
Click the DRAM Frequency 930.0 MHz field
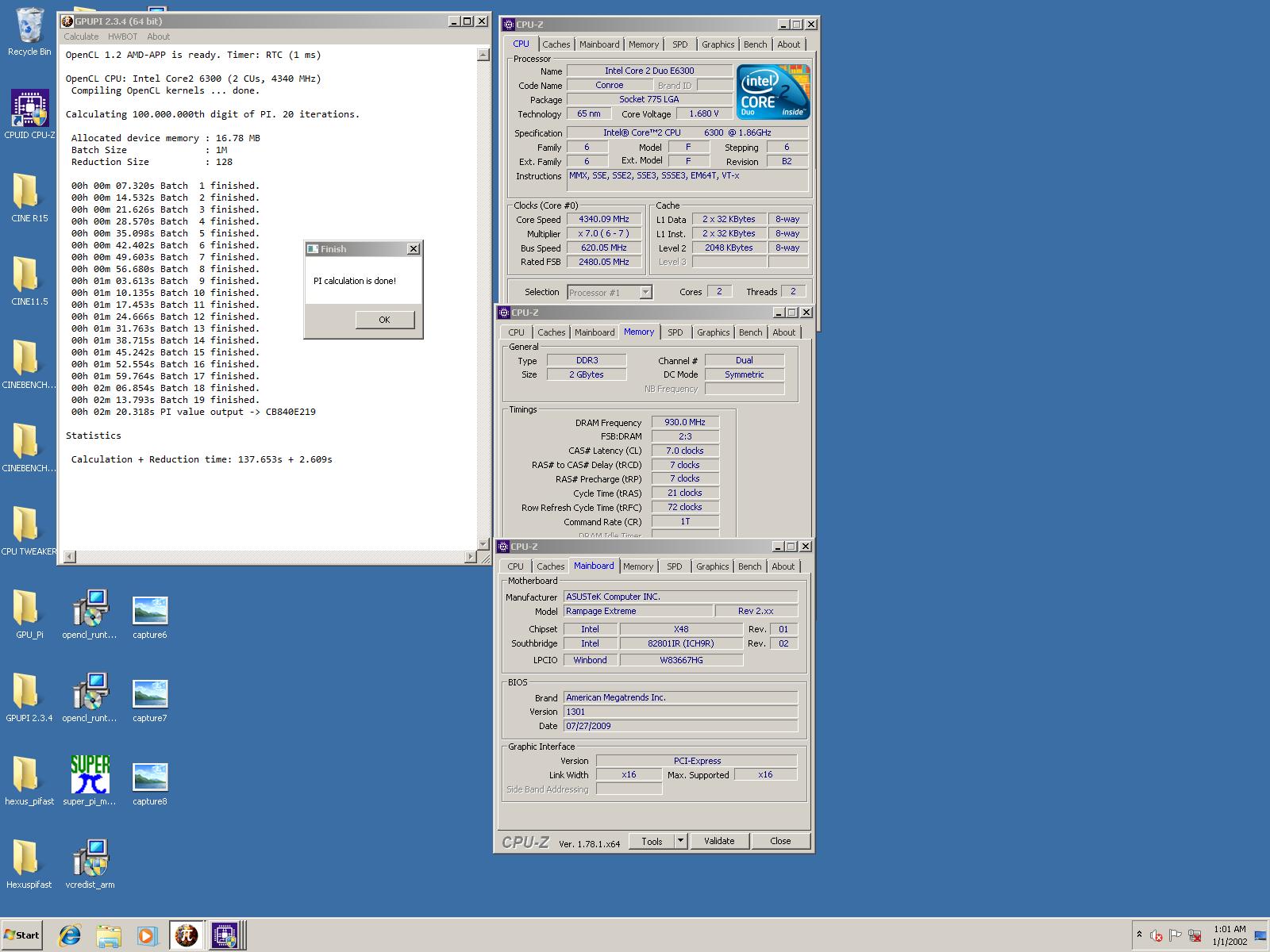click(x=685, y=422)
